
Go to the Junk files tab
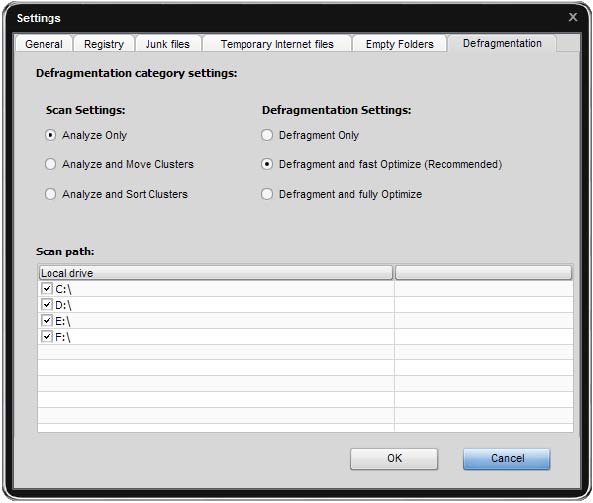click(168, 44)
